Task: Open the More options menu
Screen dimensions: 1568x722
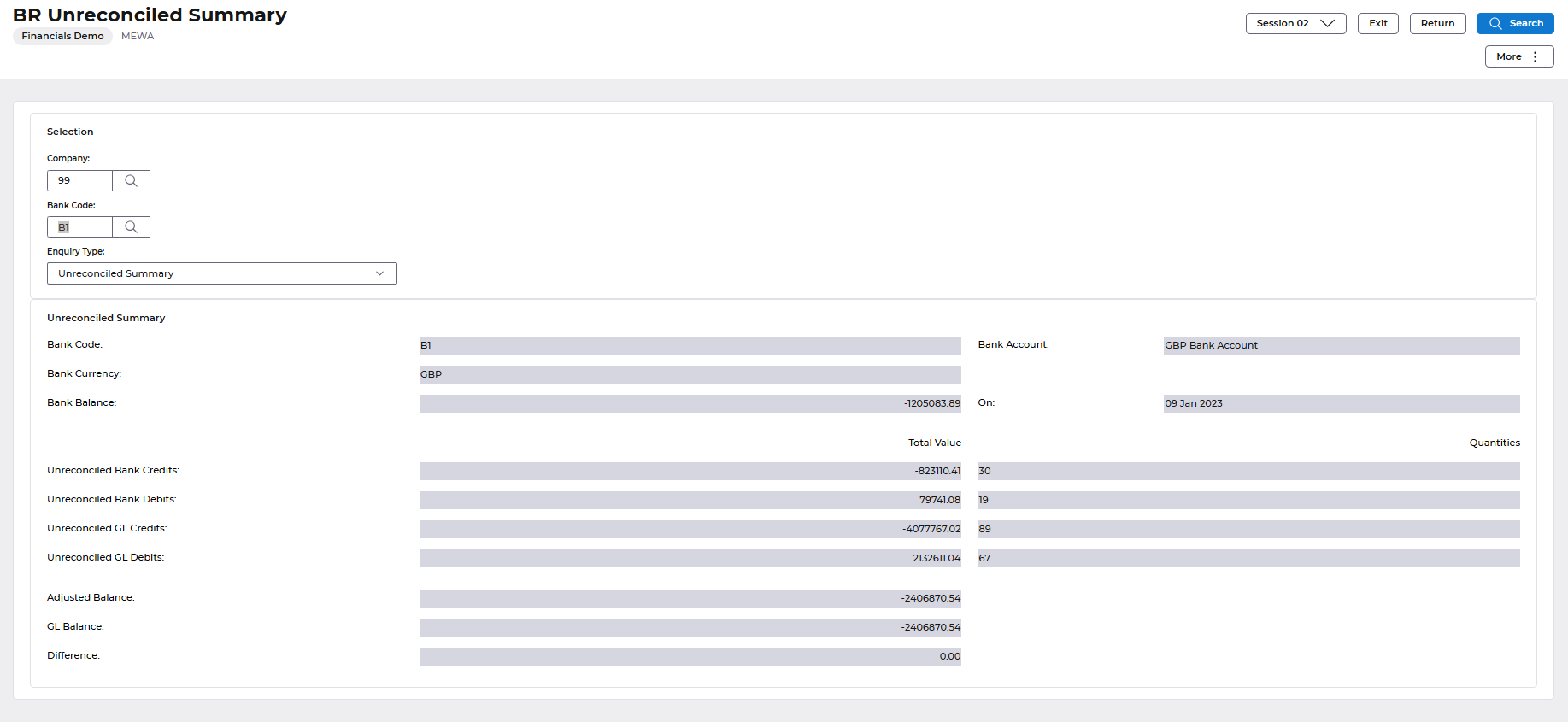Action: tap(1518, 56)
